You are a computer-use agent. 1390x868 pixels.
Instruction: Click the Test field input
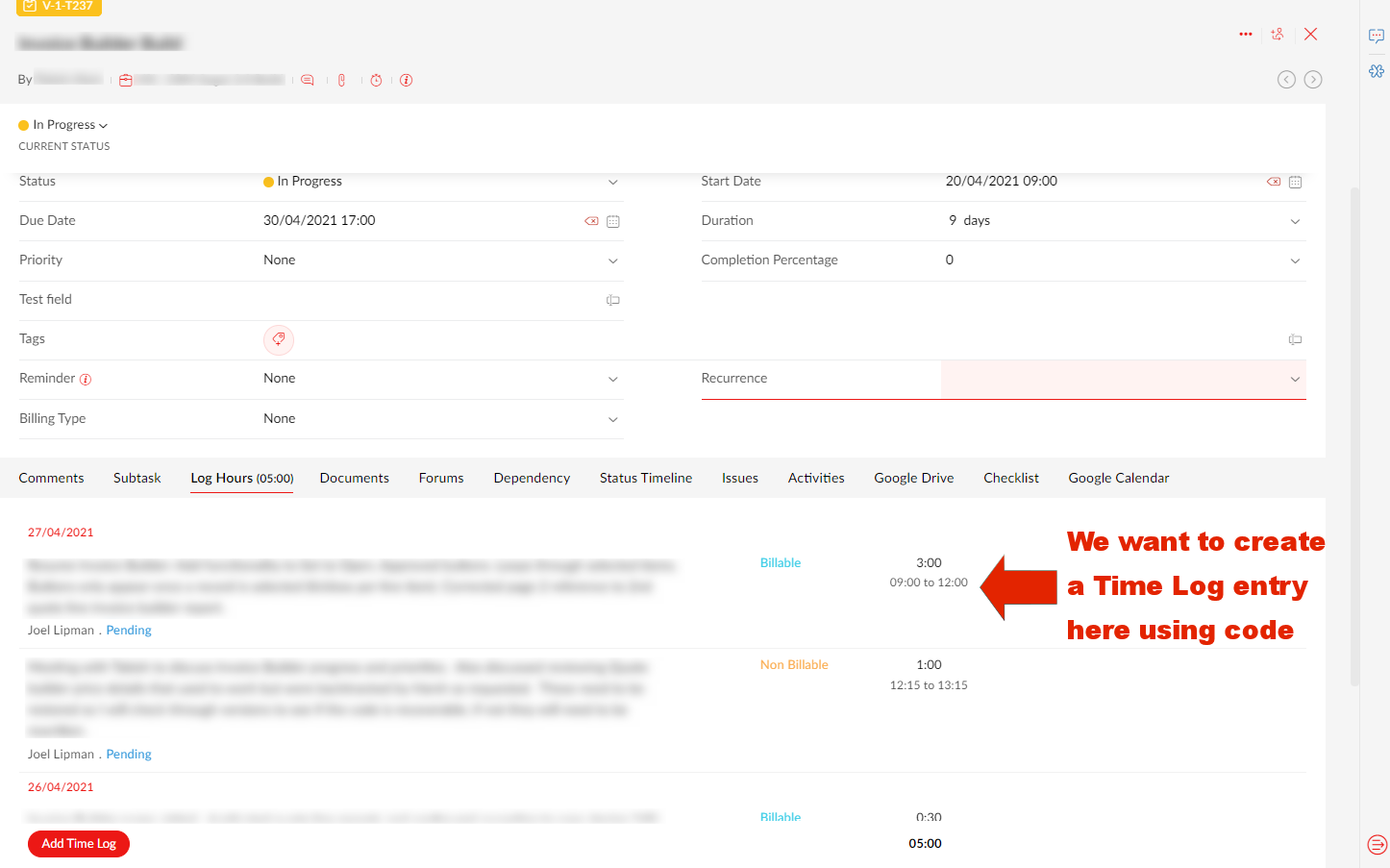point(433,300)
